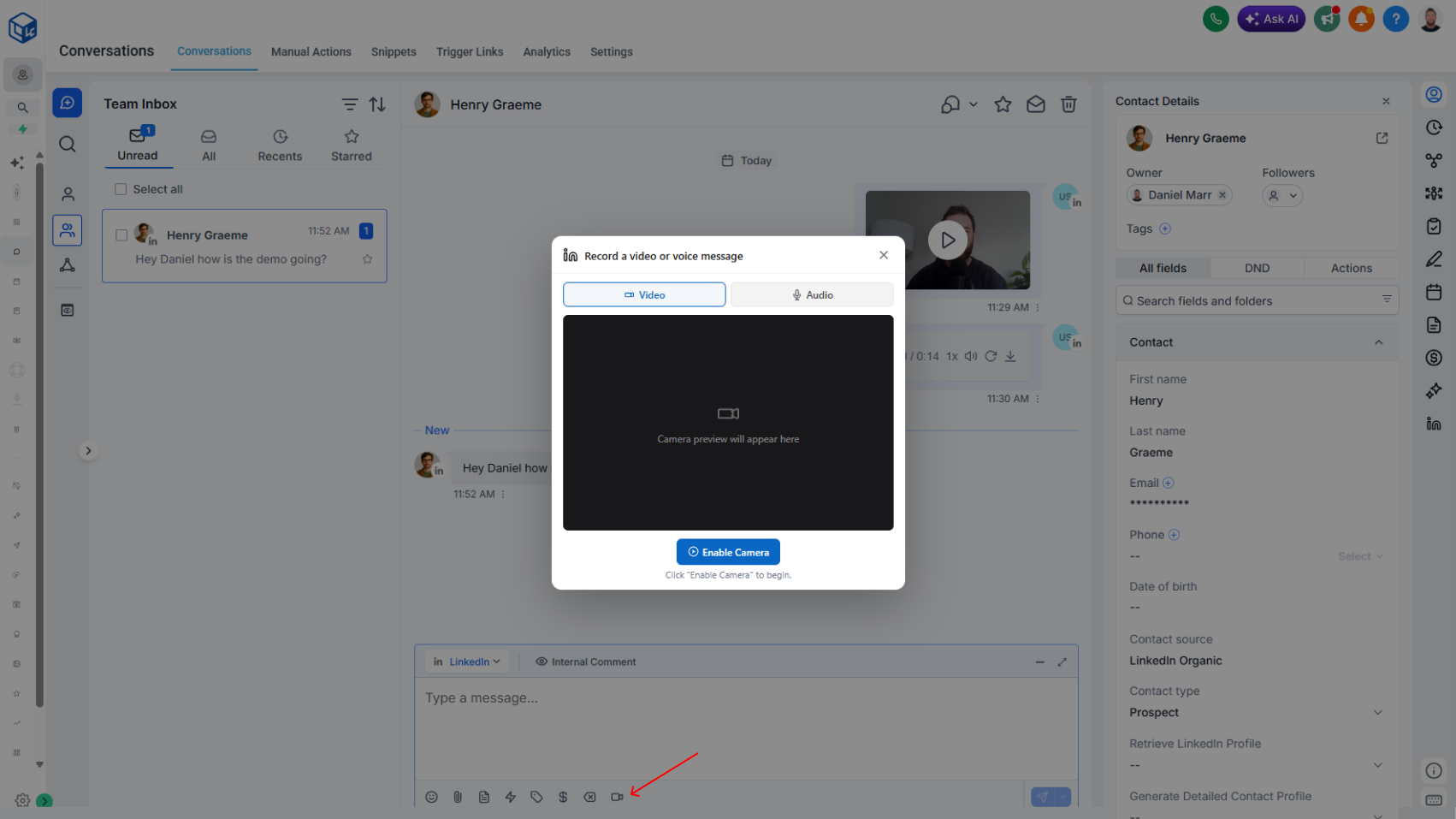Screen dimensions: 1456x819
Task: Show All conversations filter
Action: click(209, 146)
